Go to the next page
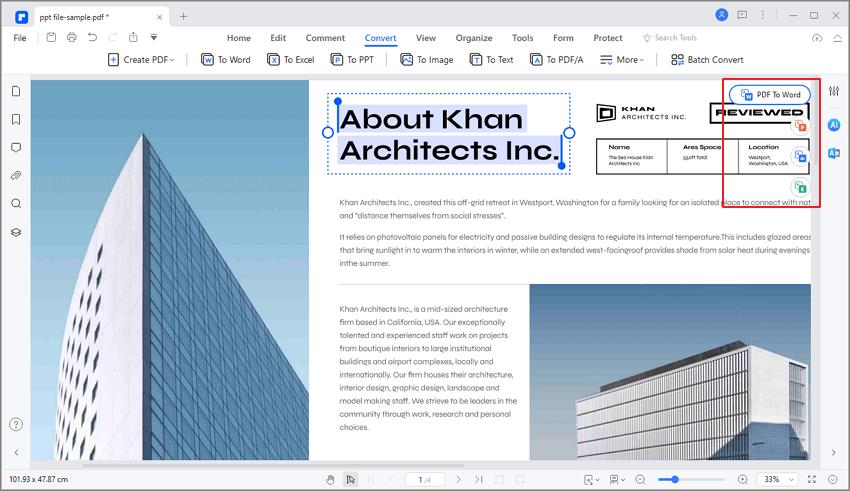 point(458,480)
